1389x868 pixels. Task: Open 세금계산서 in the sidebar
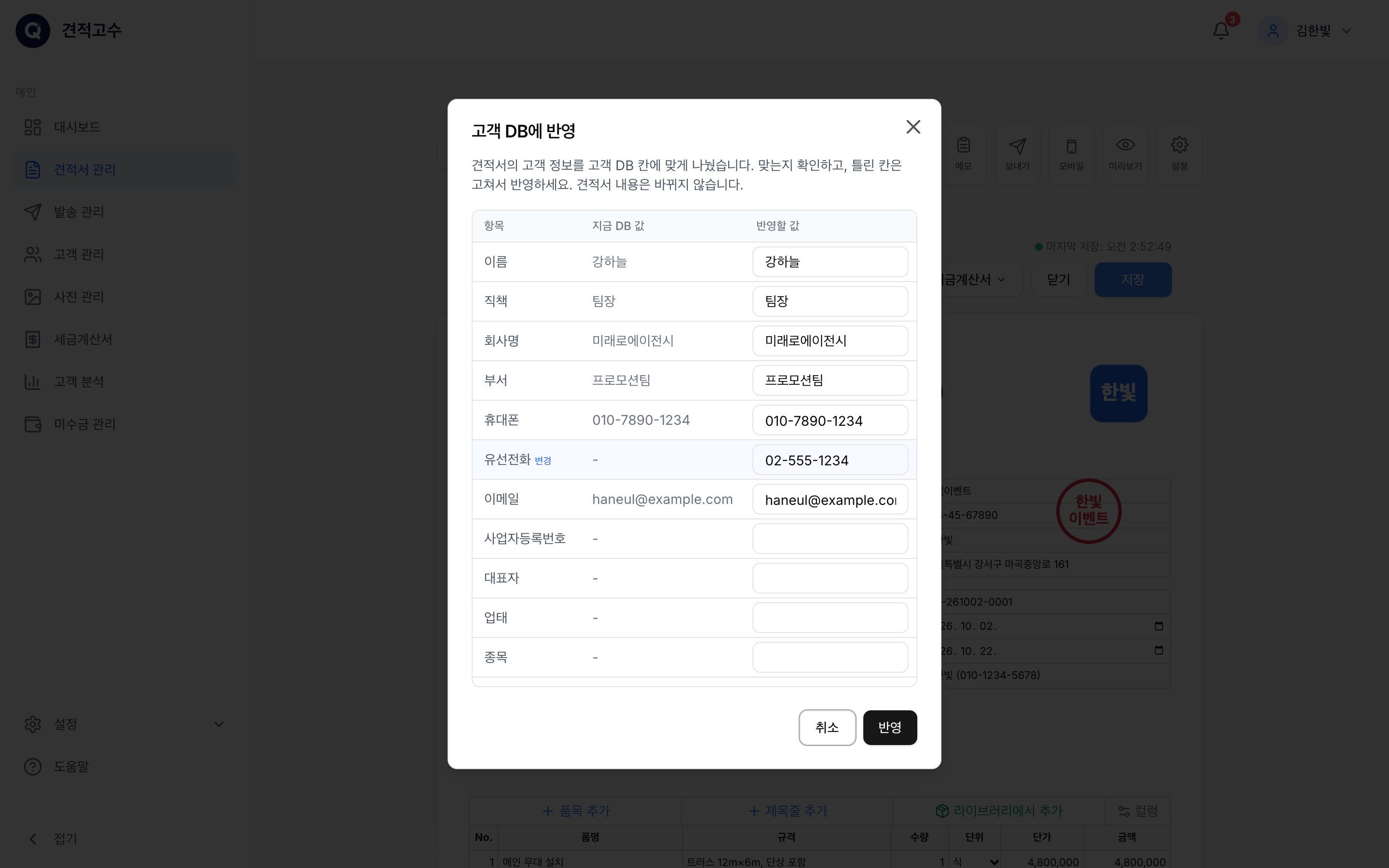pyautogui.click(x=124, y=339)
